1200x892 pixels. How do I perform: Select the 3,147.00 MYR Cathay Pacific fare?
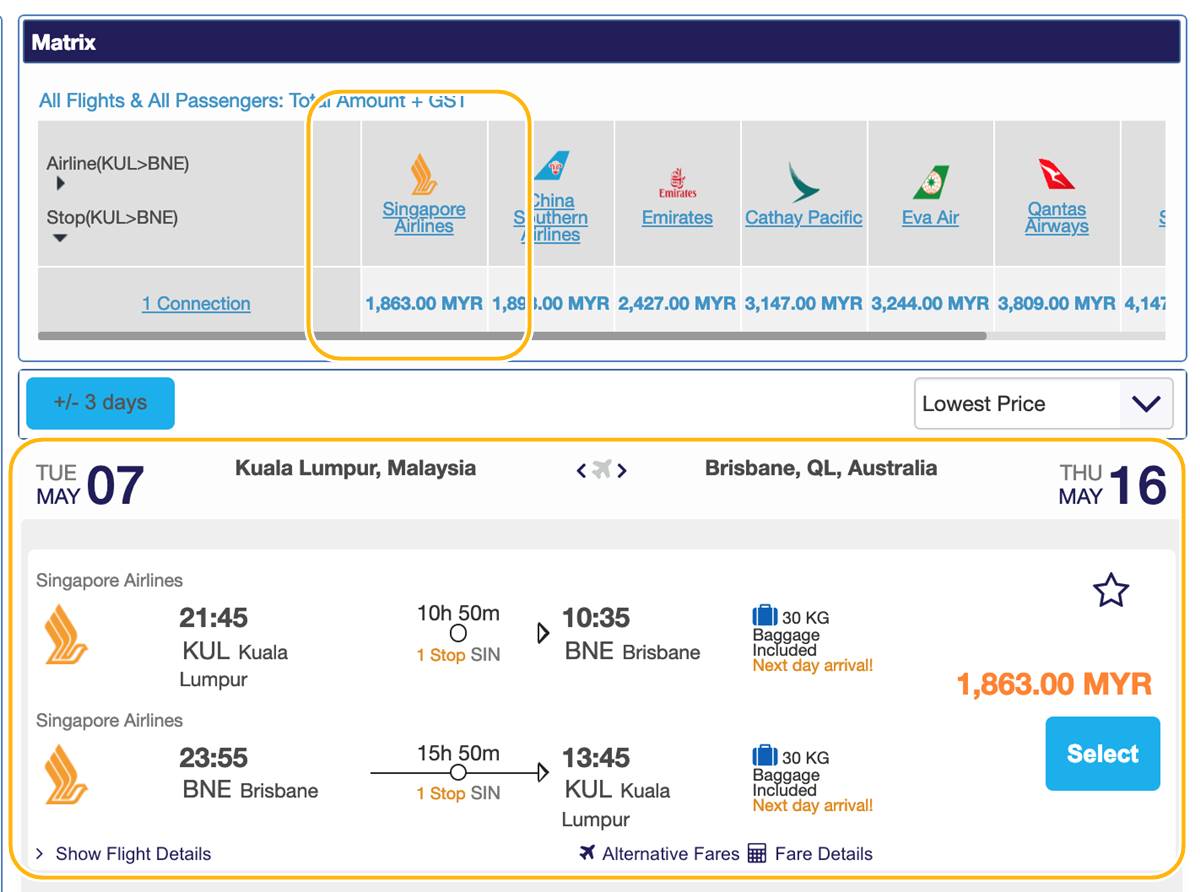click(803, 303)
